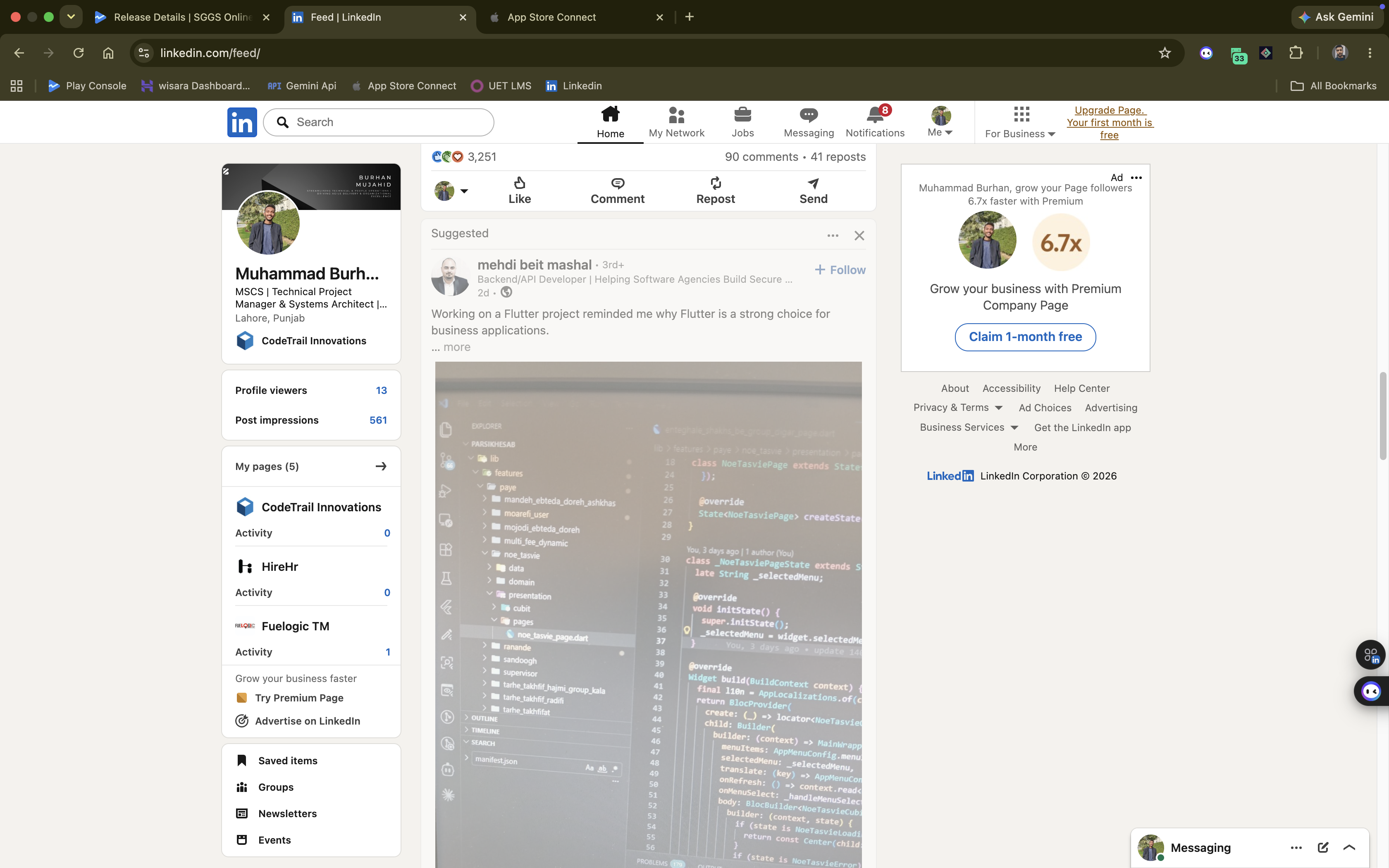1389x868 pixels.
Task: Compose a new message in overlay
Action: pyautogui.click(x=1323, y=848)
